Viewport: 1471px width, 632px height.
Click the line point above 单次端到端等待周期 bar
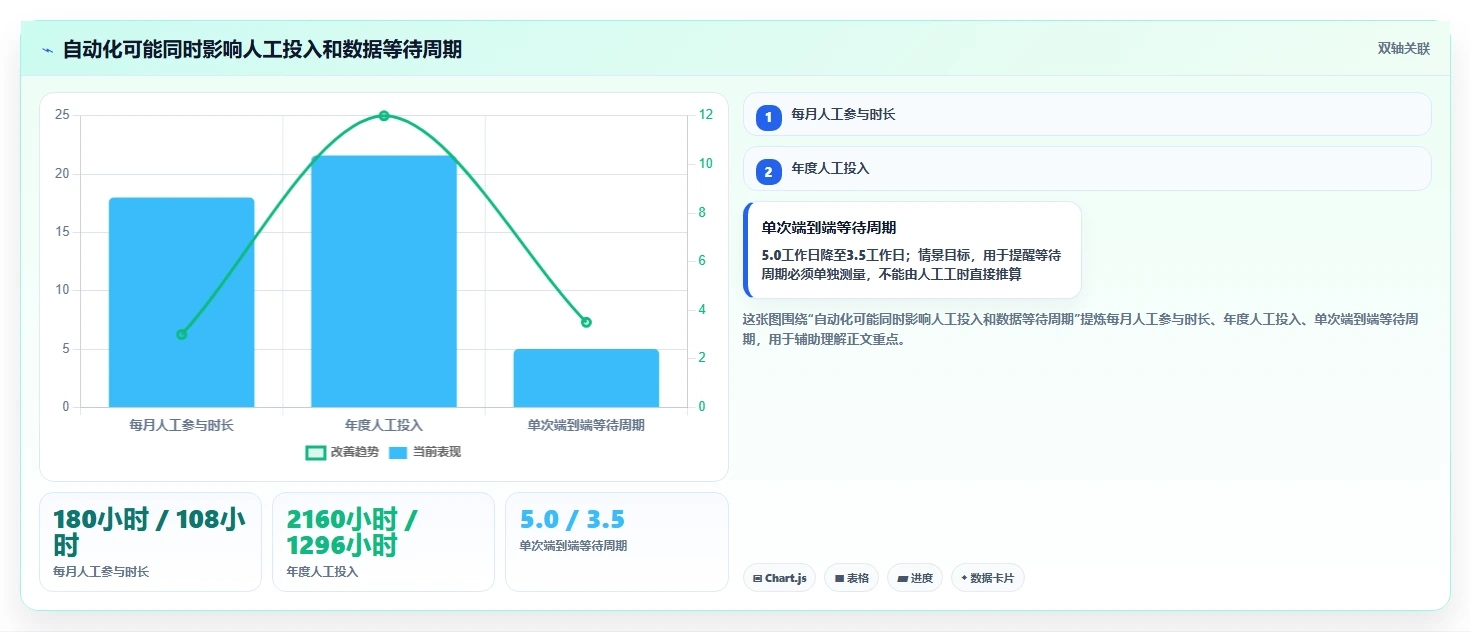pos(586,322)
